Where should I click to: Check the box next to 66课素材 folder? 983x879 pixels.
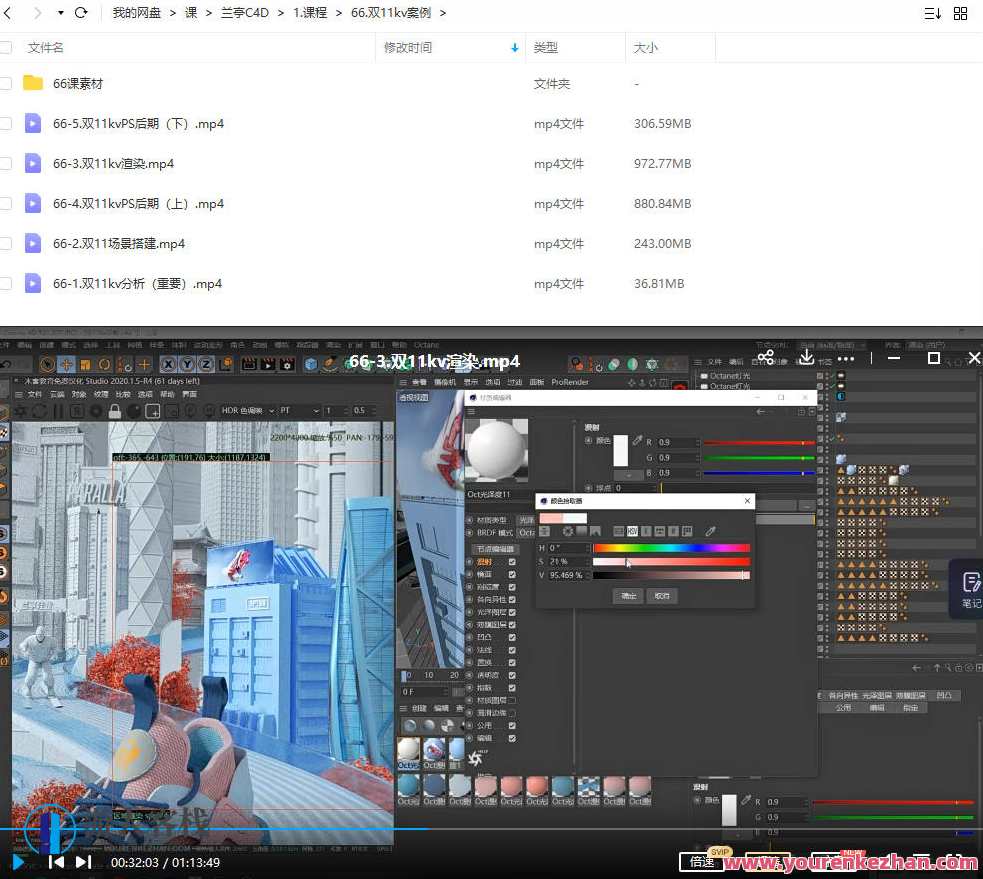6,84
